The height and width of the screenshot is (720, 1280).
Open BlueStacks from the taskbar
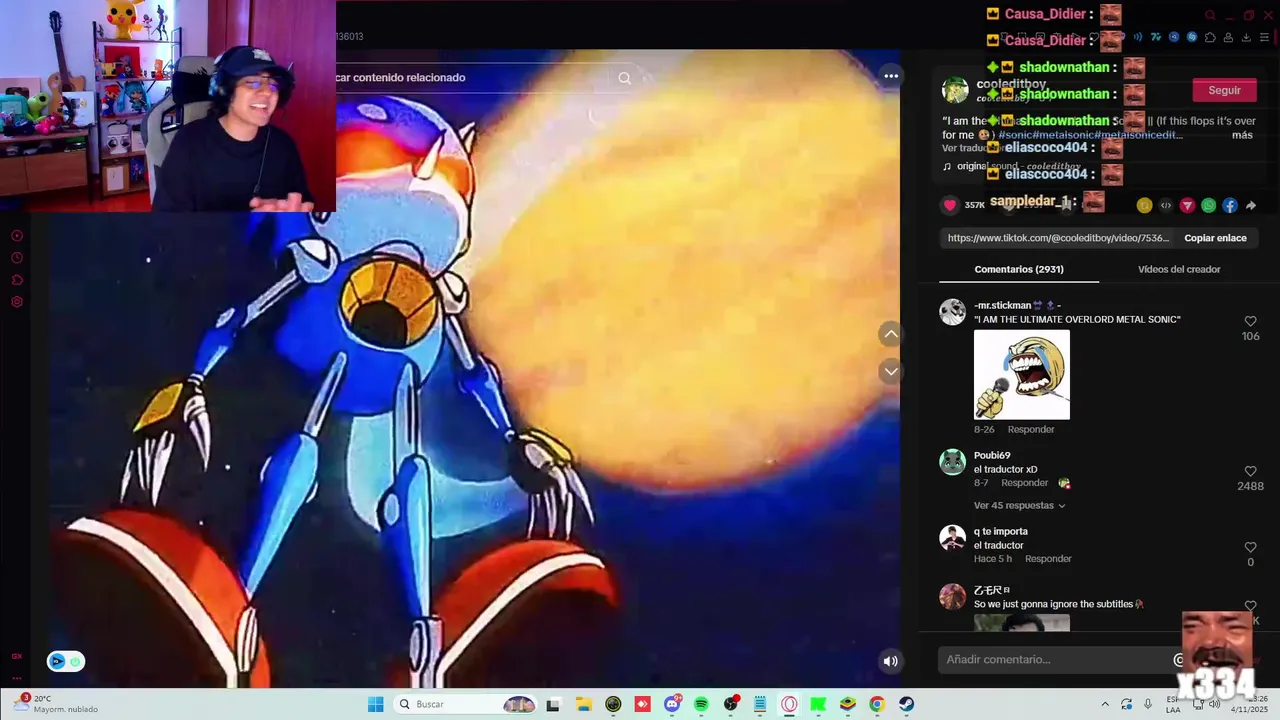click(x=848, y=704)
